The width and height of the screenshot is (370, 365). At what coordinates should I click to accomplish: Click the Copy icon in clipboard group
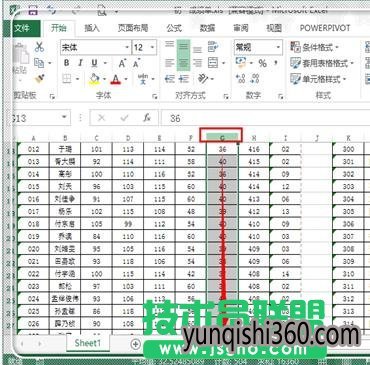(39, 63)
